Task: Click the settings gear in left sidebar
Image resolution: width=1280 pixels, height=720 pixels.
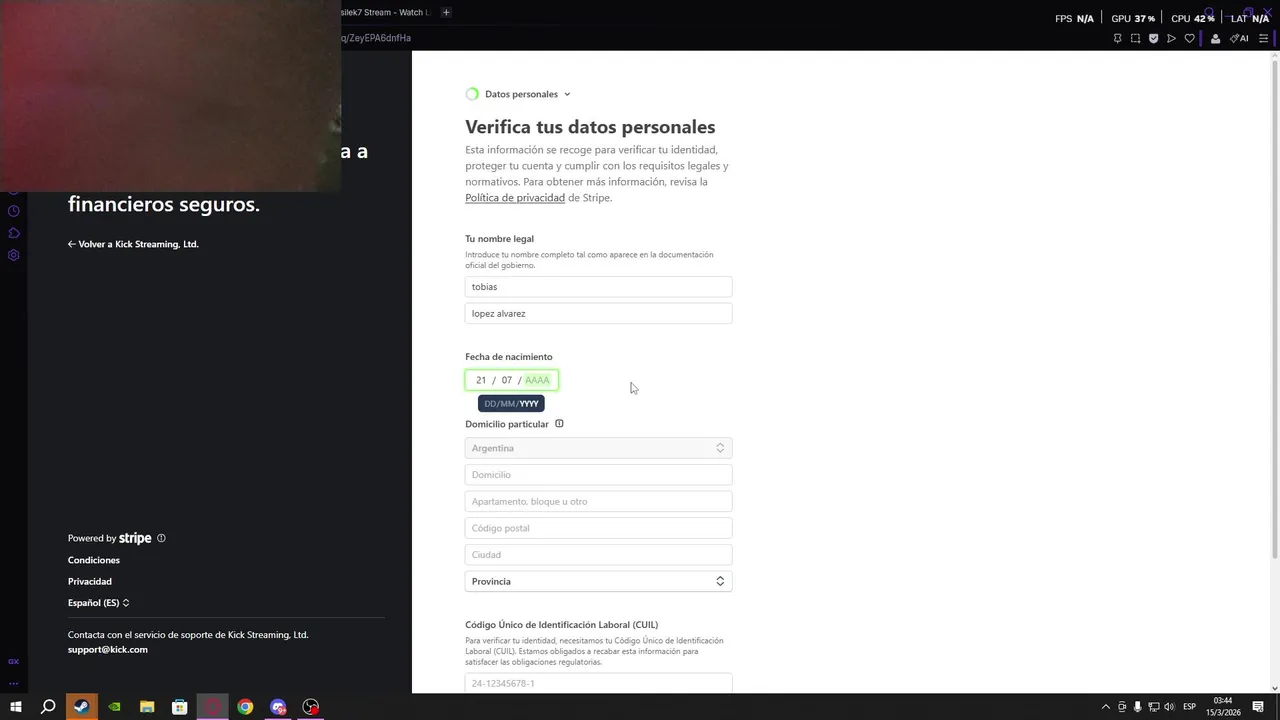Action: click(x=14, y=255)
